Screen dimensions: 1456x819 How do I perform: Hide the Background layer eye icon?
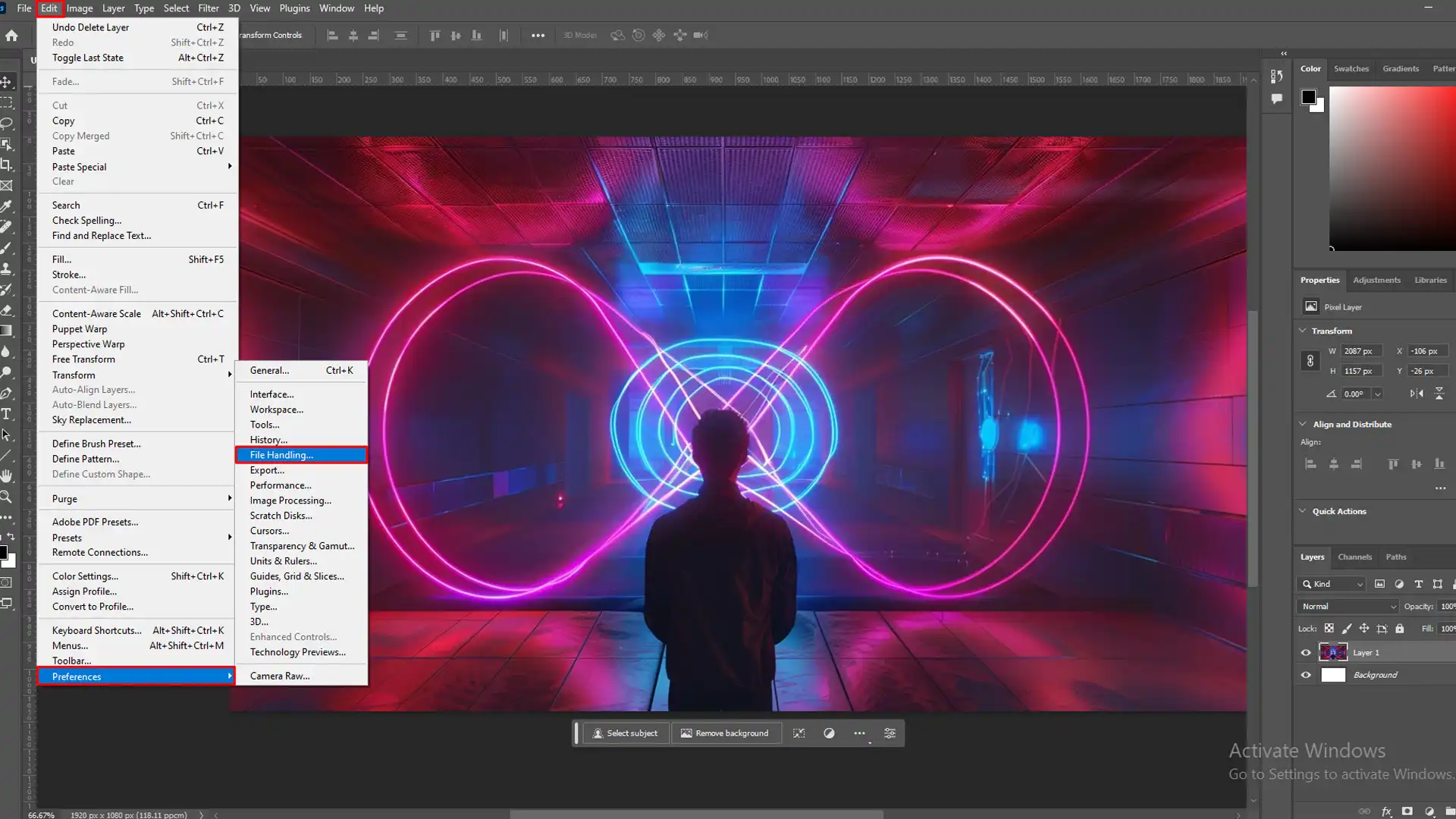tap(1306, 675)
